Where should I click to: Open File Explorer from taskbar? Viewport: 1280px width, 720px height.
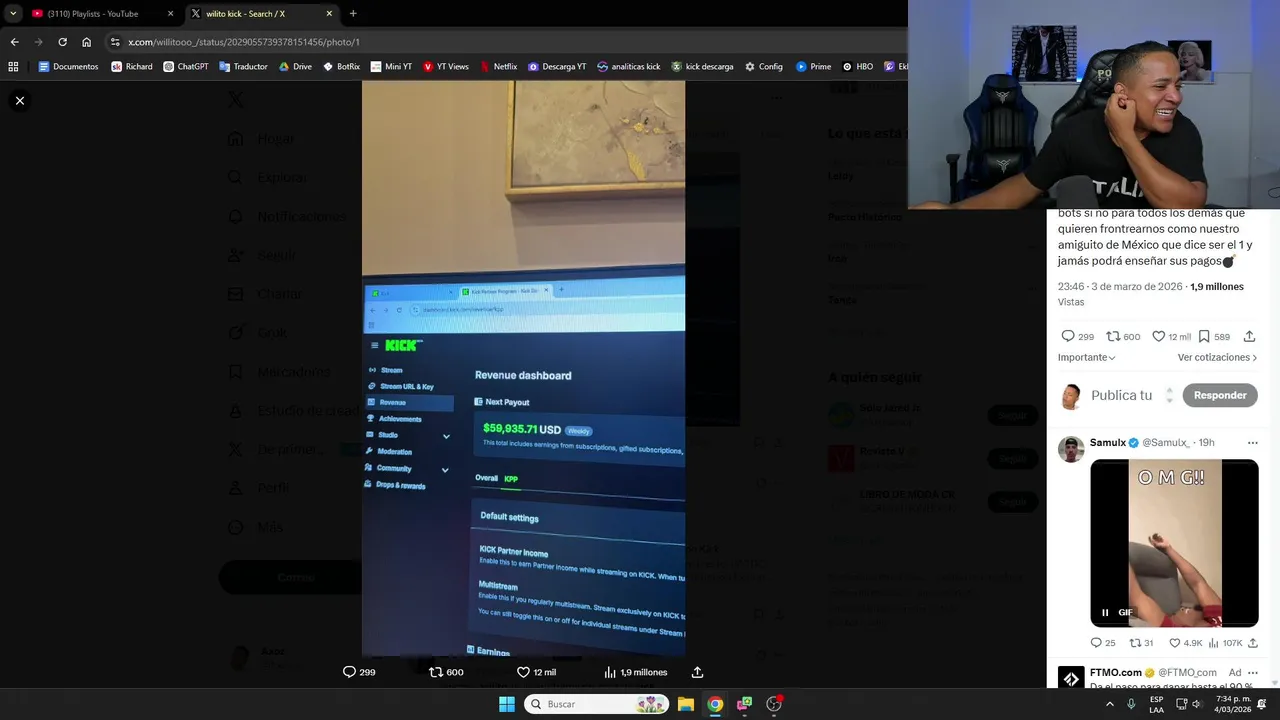tap(686, 704)
